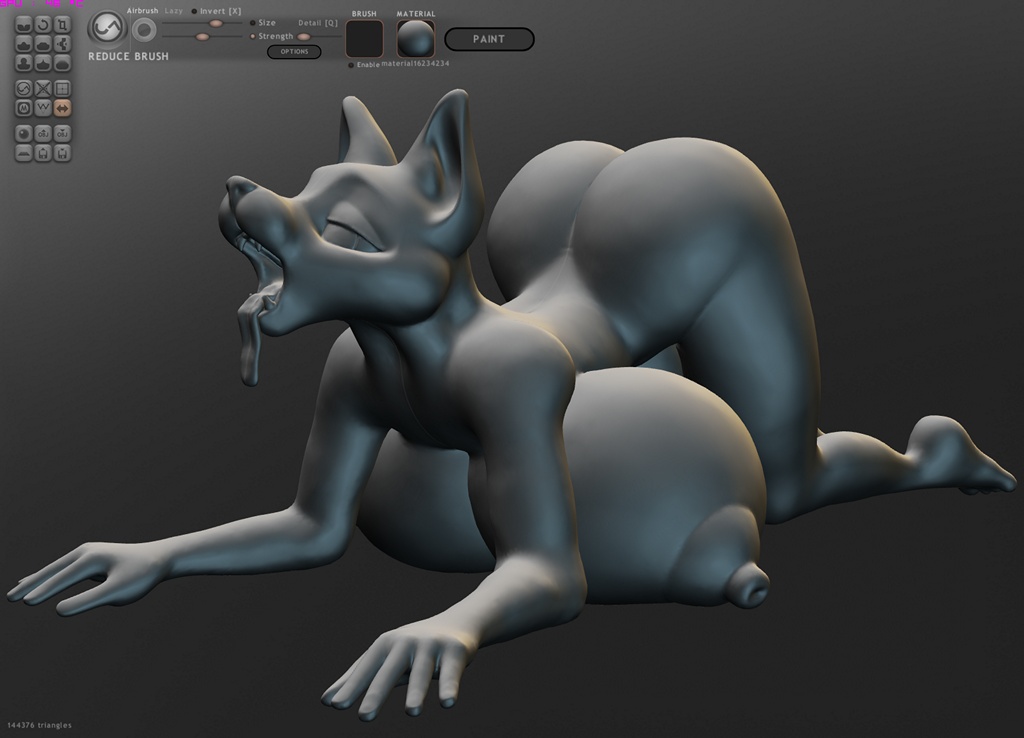
Task: Click the PAINT button
Action: pyautogui.click(x=489, y=39)
